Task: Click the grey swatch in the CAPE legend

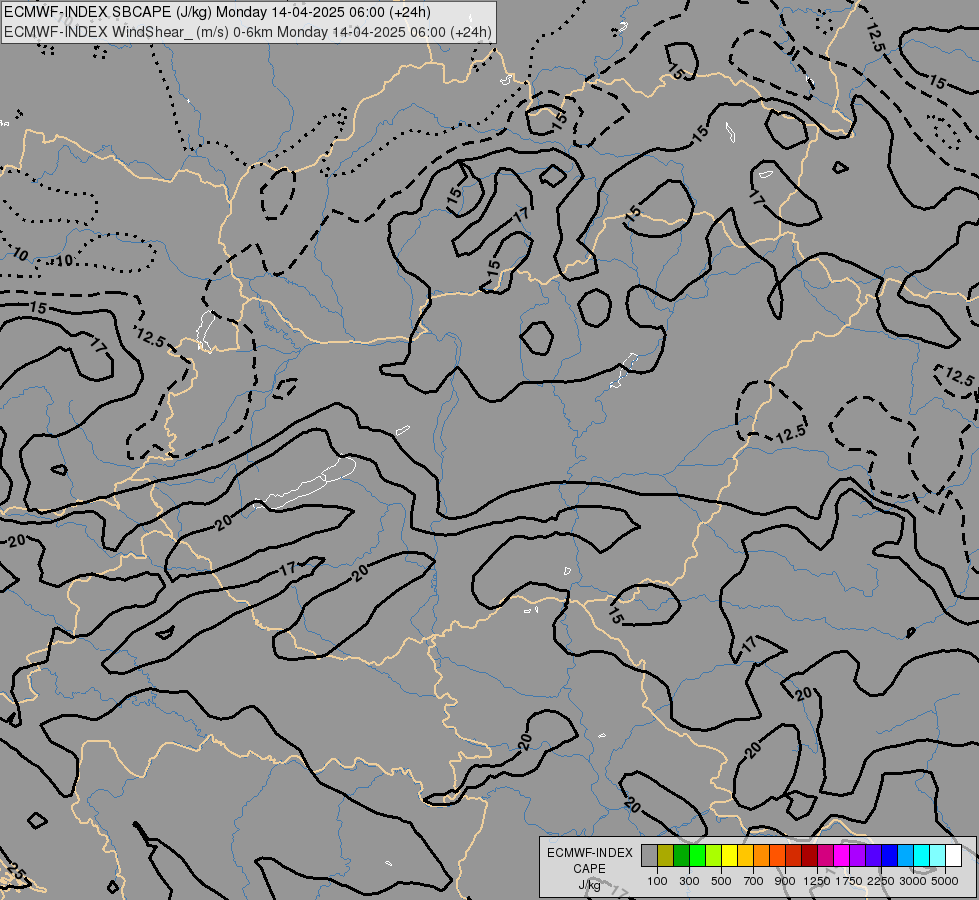Action: click(649, 856)
